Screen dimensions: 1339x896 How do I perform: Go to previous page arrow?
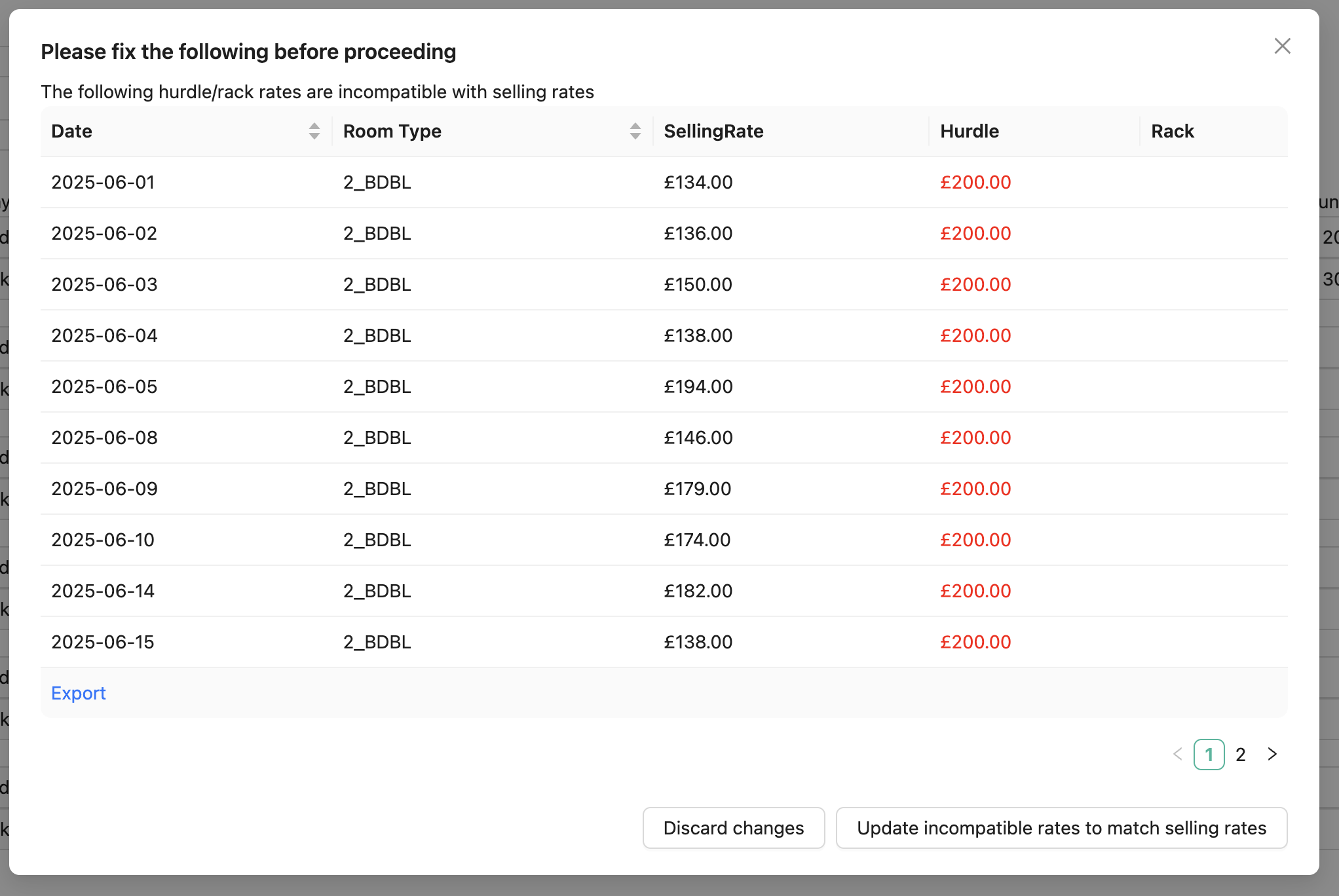(x=1177, y=755)
